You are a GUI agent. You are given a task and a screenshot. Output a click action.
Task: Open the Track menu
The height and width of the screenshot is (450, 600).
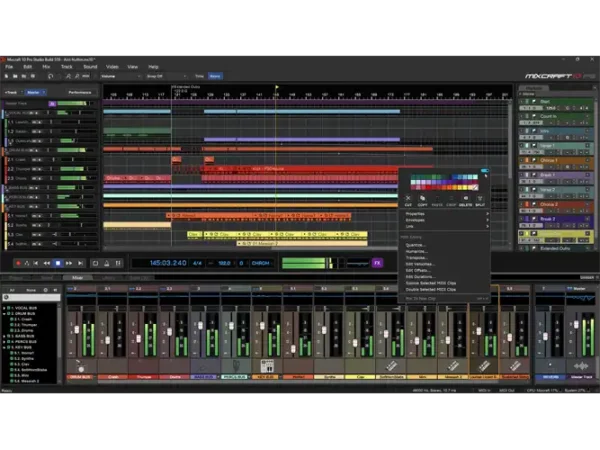click(67, 67)
